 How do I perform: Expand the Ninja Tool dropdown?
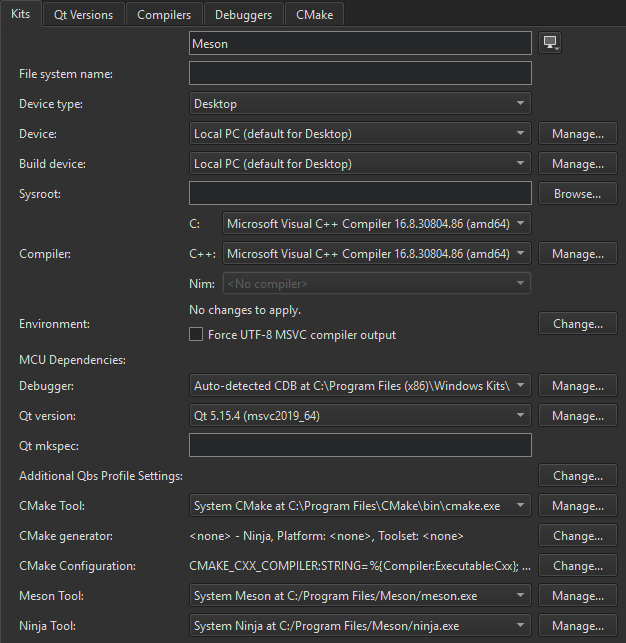360,626
